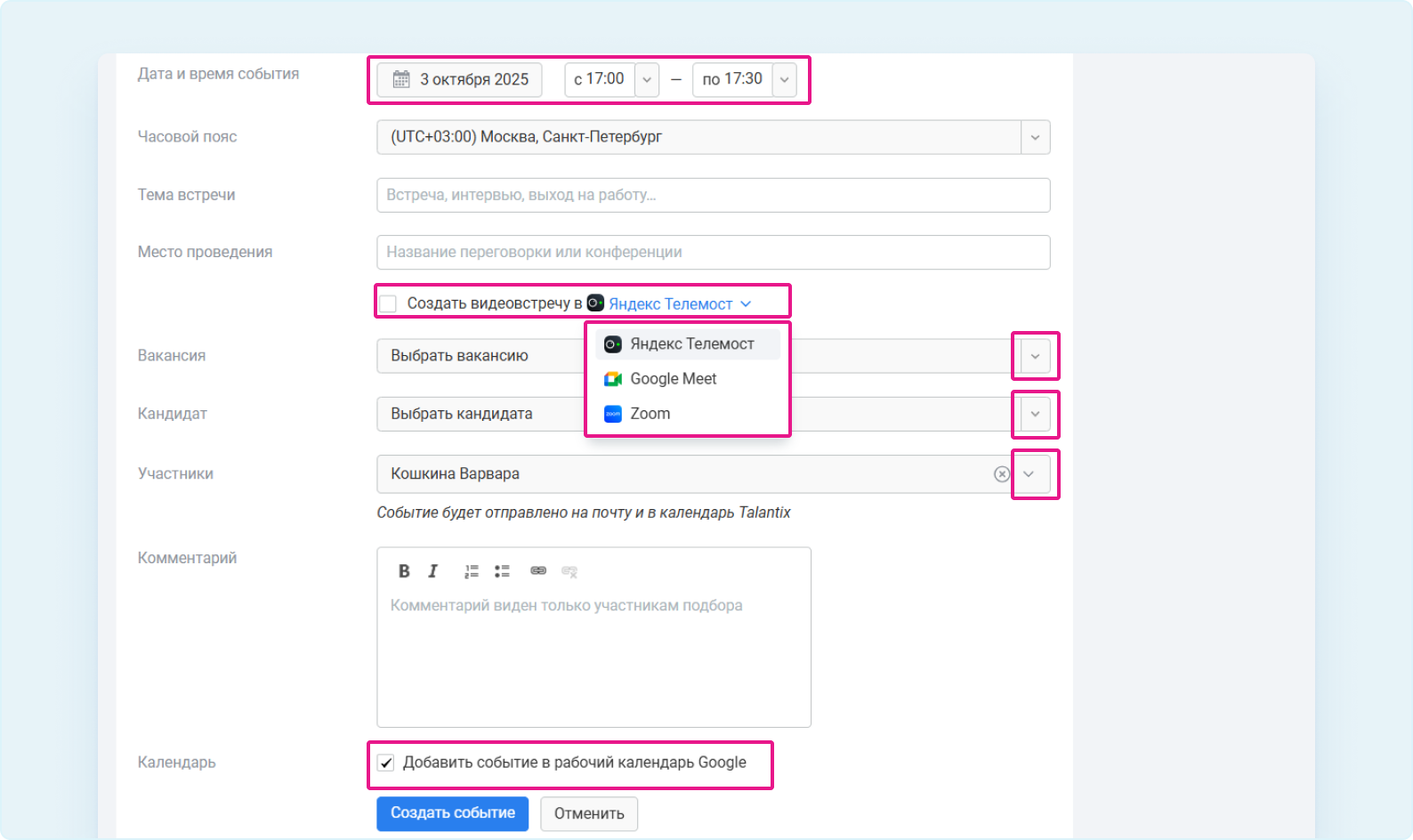1413x840 pixels.
Task: Open the time zone dropdown
Action: tap(1035, 138)
